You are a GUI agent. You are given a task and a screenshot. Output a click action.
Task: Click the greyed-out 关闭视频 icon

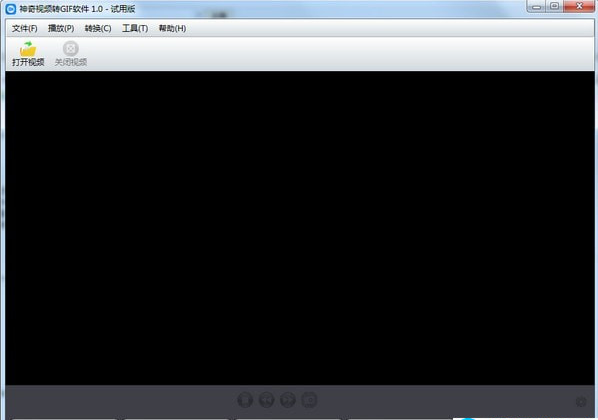pos(71,48)
